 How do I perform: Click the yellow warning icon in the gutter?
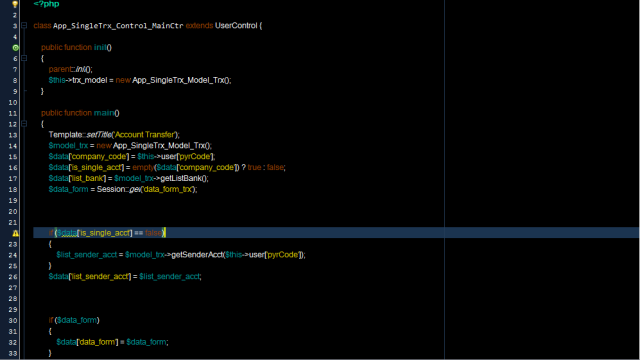point(16,233)
